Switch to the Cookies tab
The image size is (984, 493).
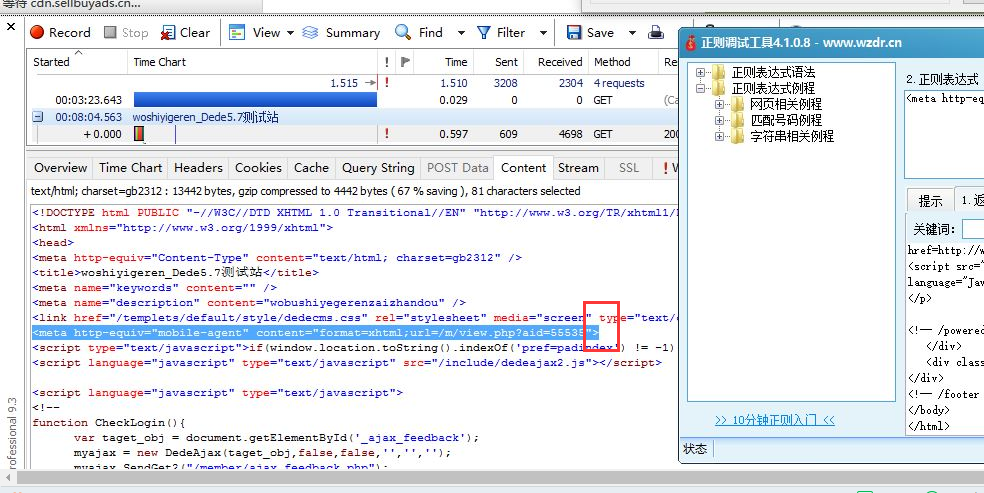click(x=258, y=168)
